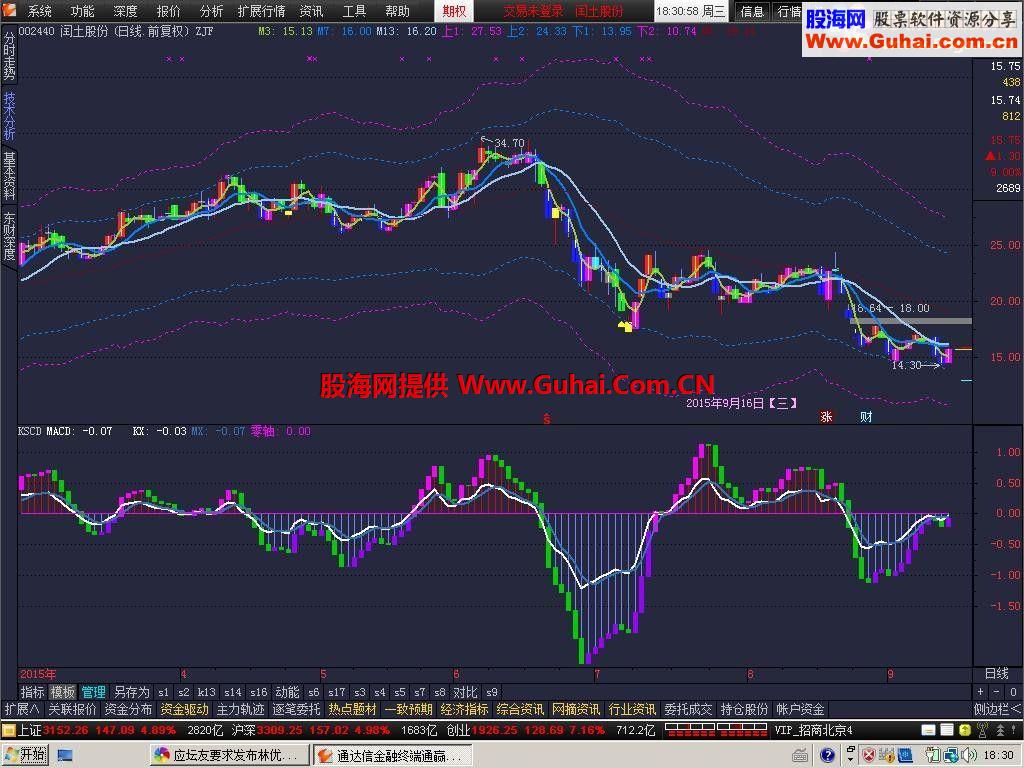Open the 功能 menu

click(82, 11)
